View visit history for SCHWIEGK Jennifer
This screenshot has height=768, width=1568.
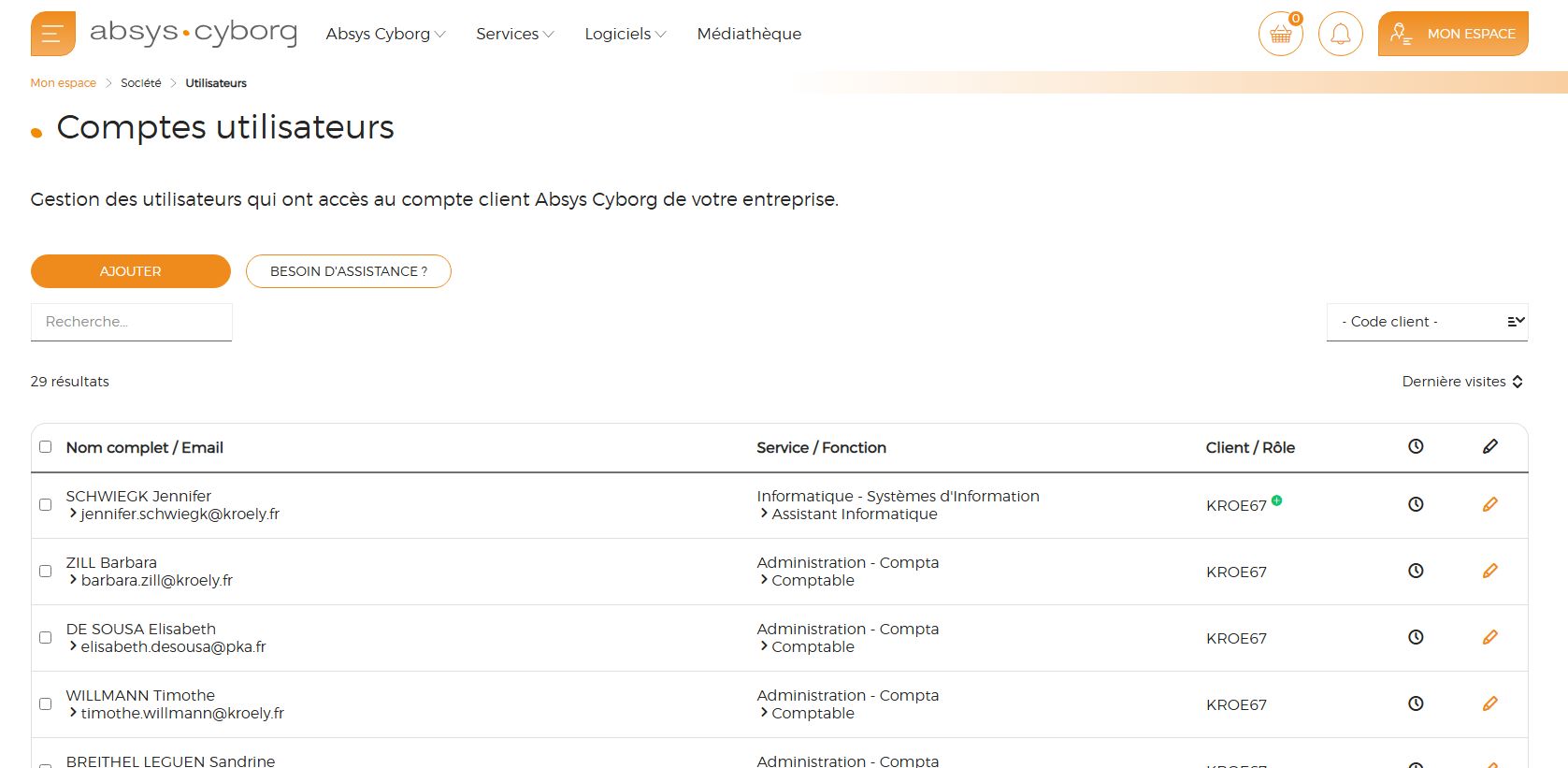pos(1416,504)
